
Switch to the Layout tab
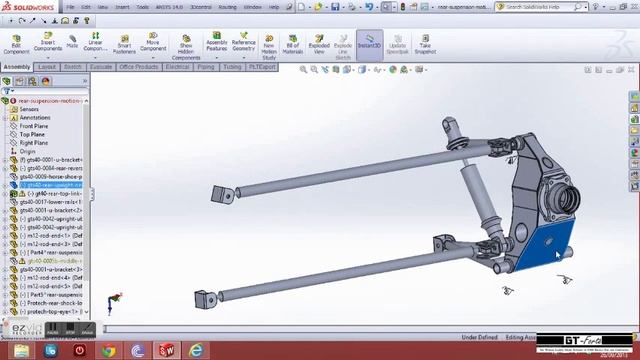click(x=47, y=67)
